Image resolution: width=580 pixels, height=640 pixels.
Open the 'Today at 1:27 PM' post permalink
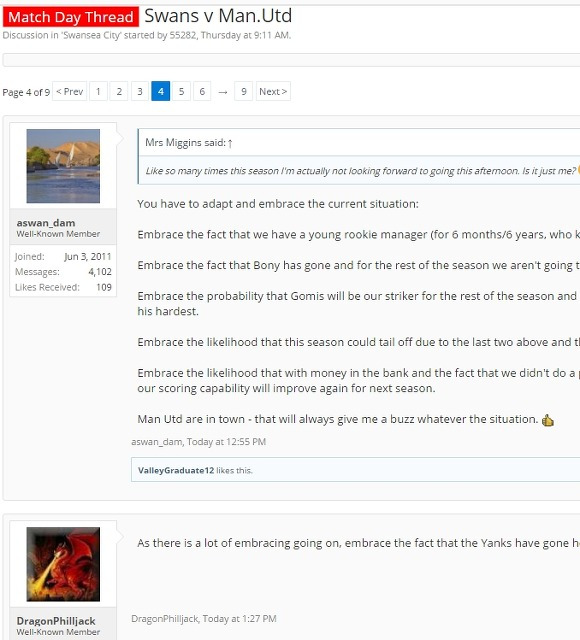tap(240, 619)
